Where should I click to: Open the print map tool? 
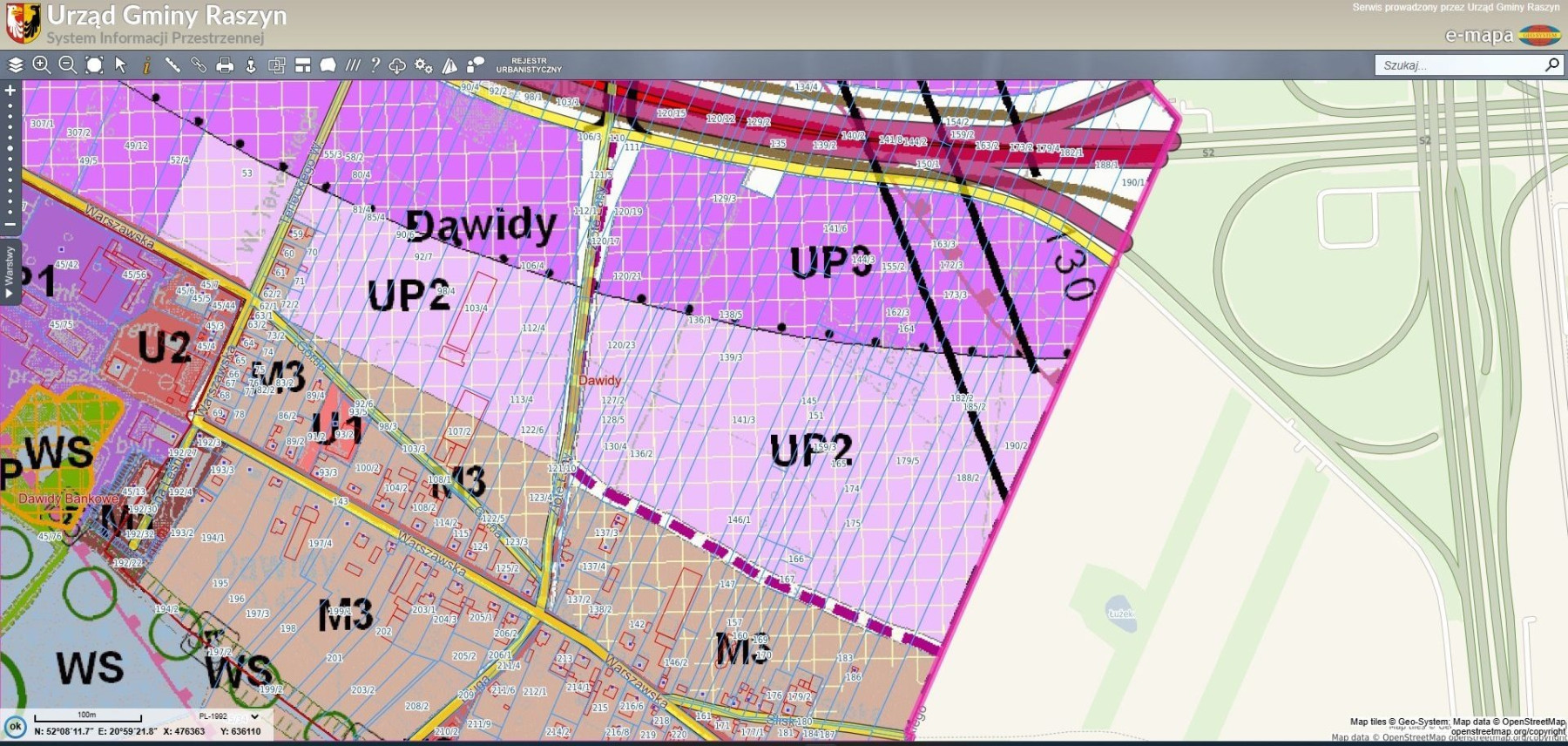pyautogui.click(x=225, y=64)
